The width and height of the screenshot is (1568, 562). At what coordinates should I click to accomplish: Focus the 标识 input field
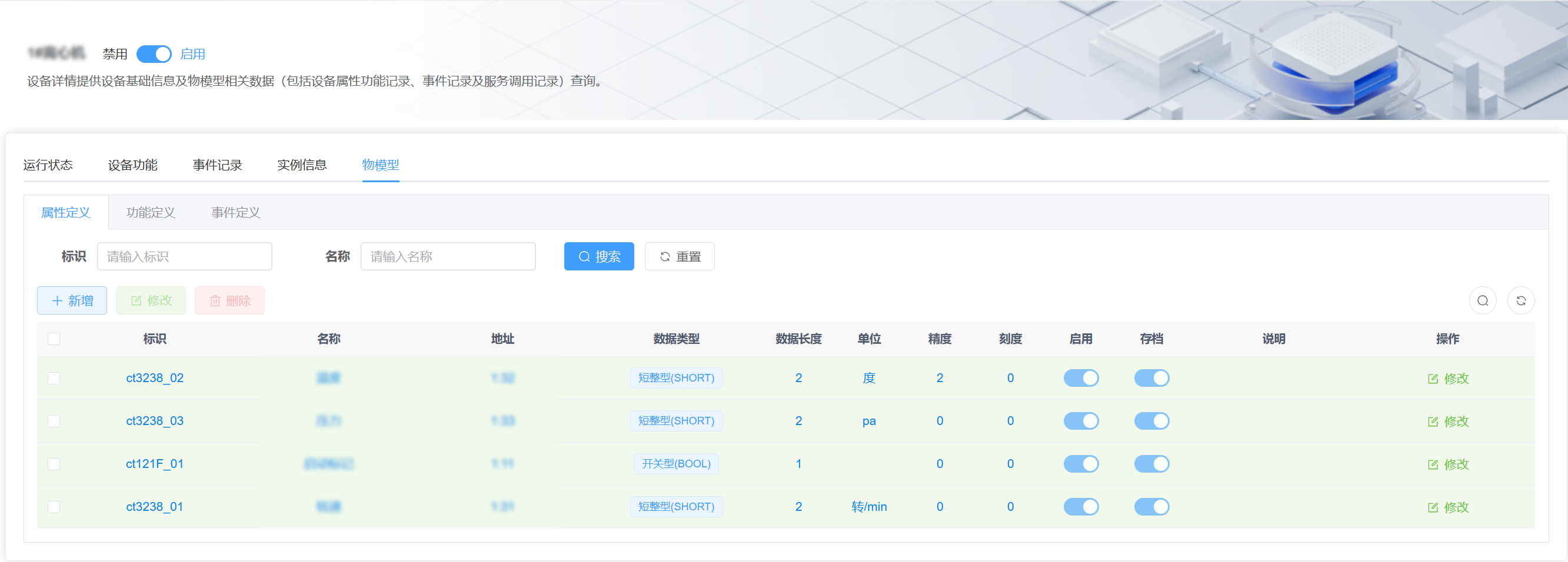tap(184, 257)
